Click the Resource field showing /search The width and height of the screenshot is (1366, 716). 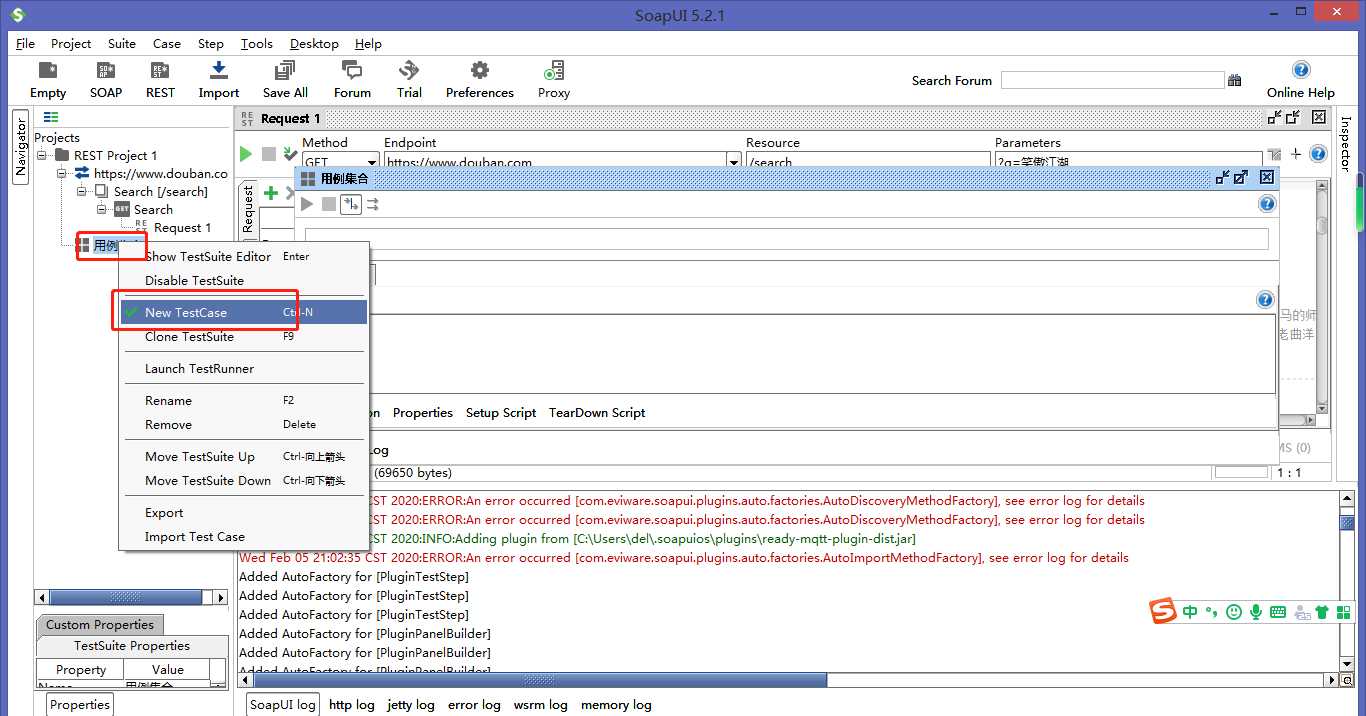pos(868,162)
